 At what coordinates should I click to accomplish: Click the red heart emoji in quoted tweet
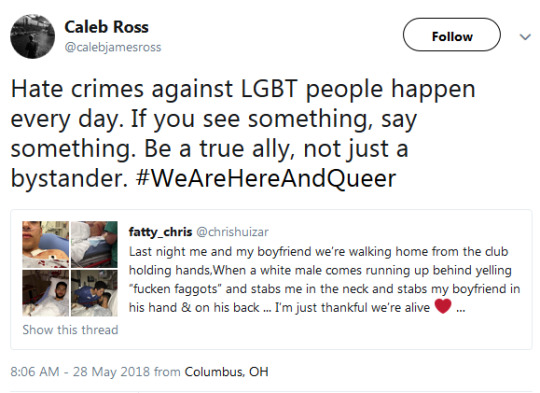click(x=443, y=306)
